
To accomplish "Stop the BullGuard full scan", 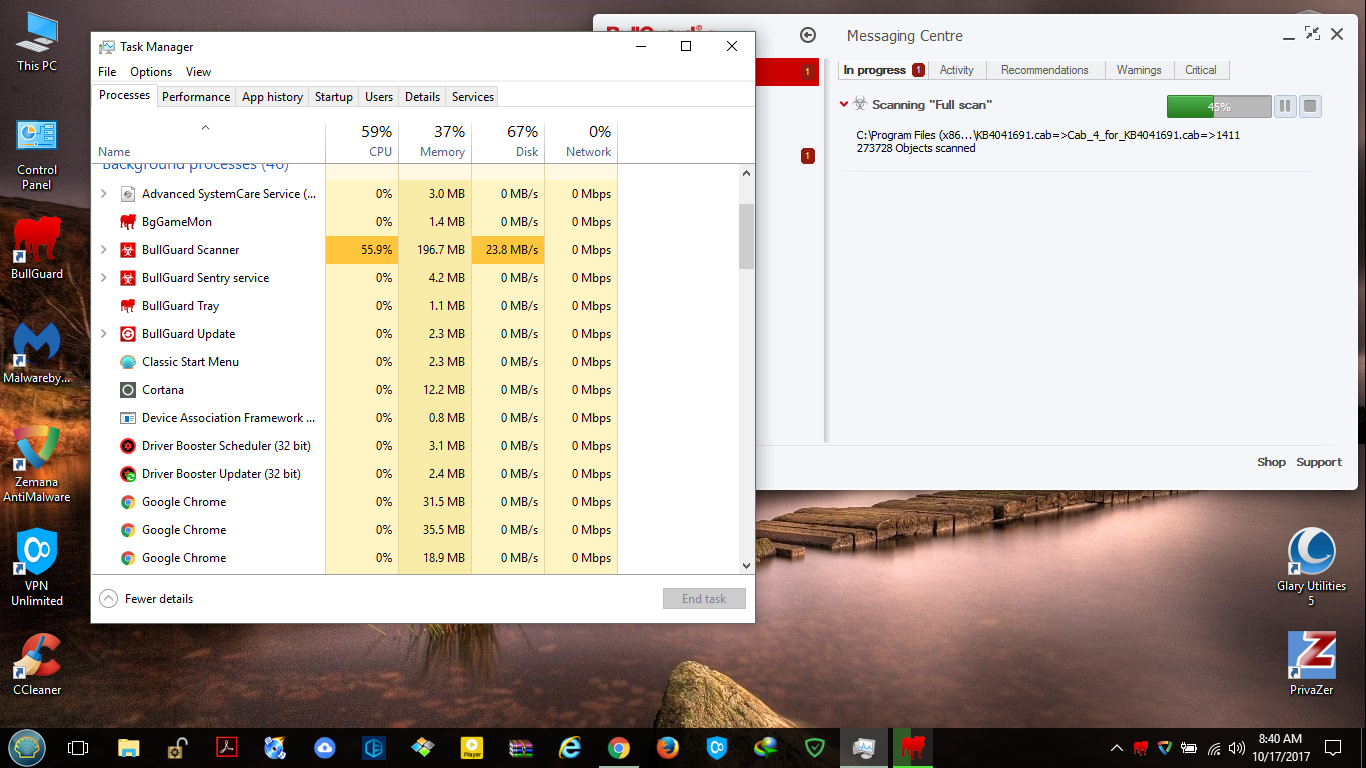I will (1310, 106).
